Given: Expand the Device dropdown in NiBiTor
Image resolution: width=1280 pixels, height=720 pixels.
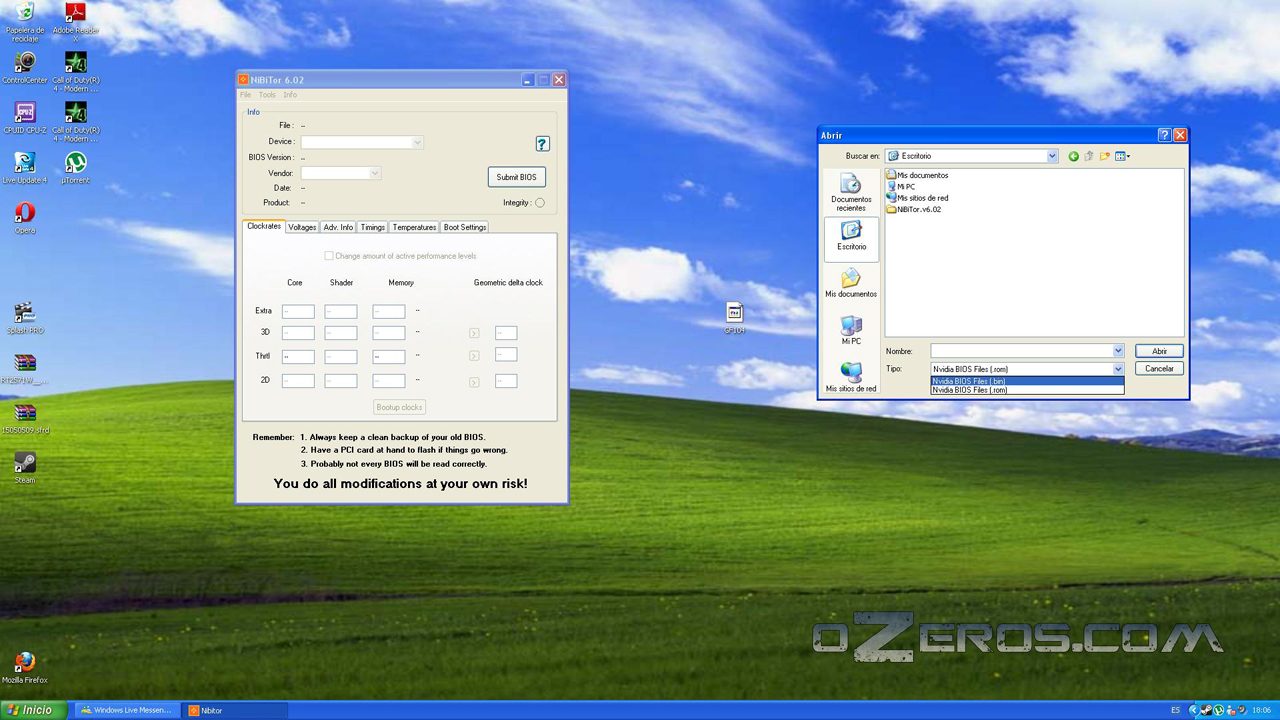Looking at the screenshot, I should tap(417, 142).
